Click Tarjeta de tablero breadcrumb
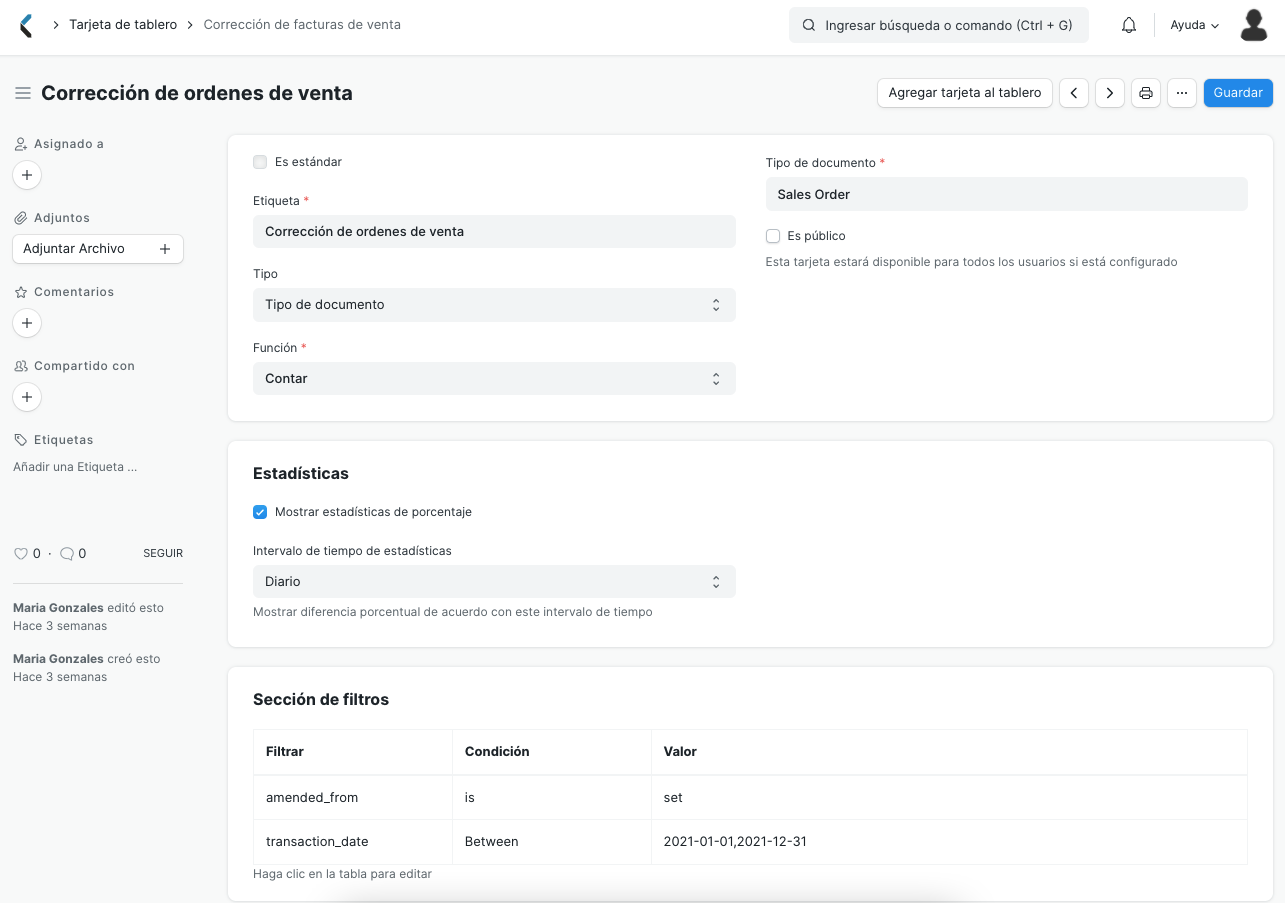 pos(123,25)
